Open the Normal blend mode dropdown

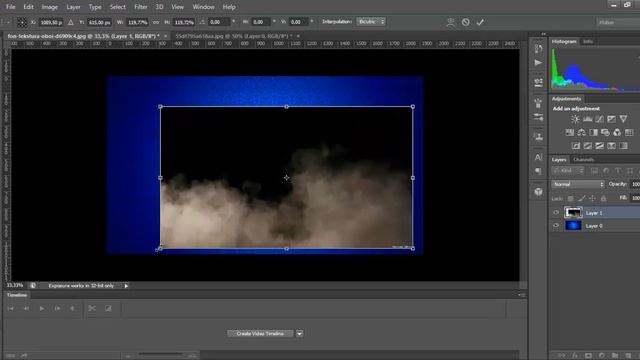coord(578,184)
